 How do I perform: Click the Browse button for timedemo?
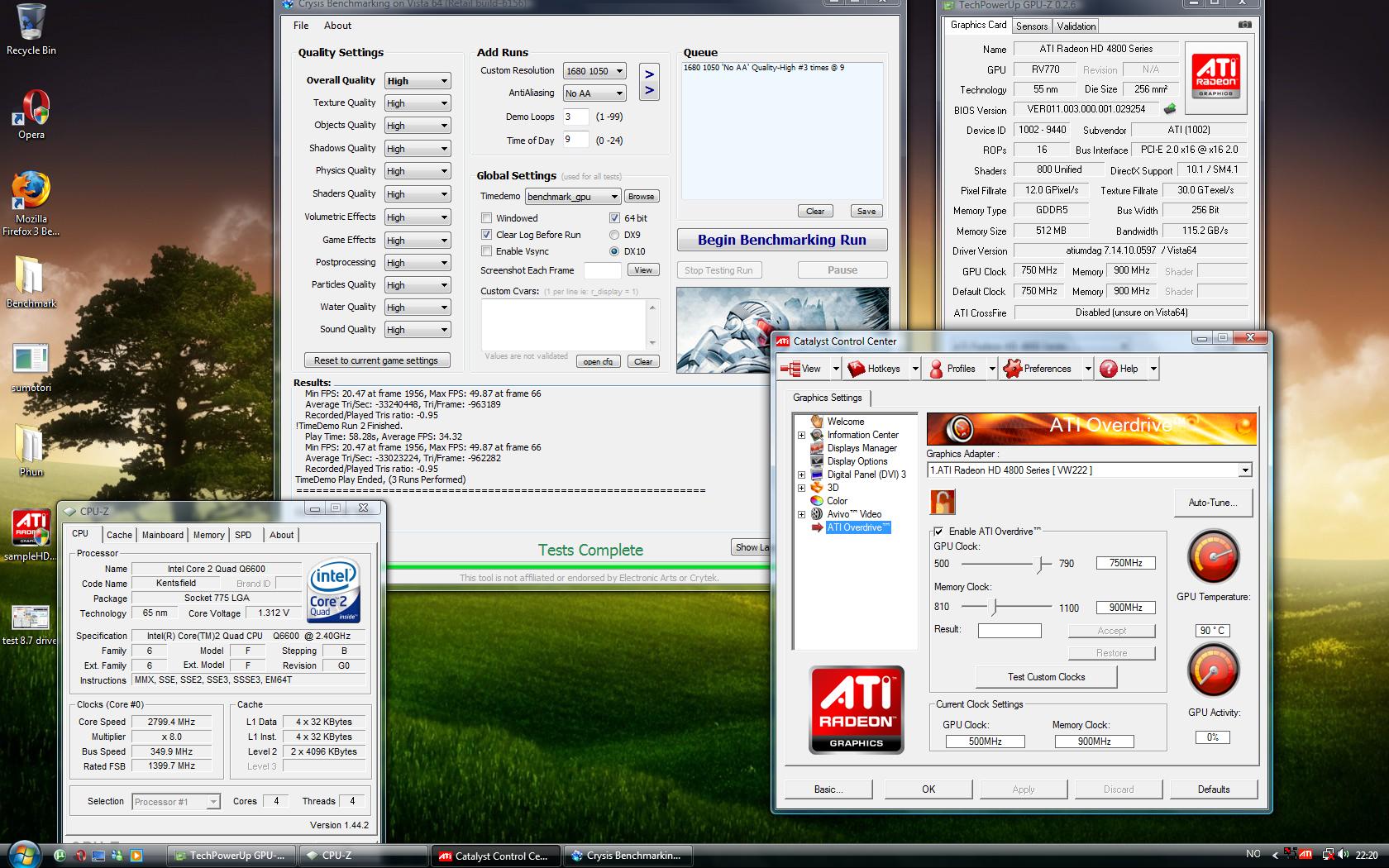pos(641,197)
